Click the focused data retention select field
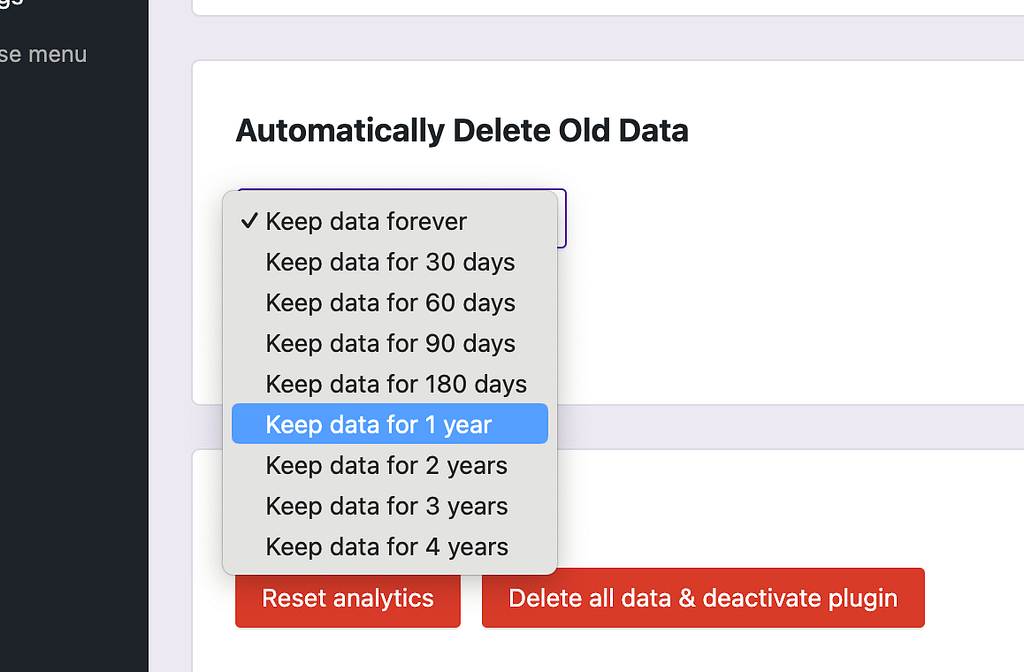1024x672 pixels. [560, 218]
